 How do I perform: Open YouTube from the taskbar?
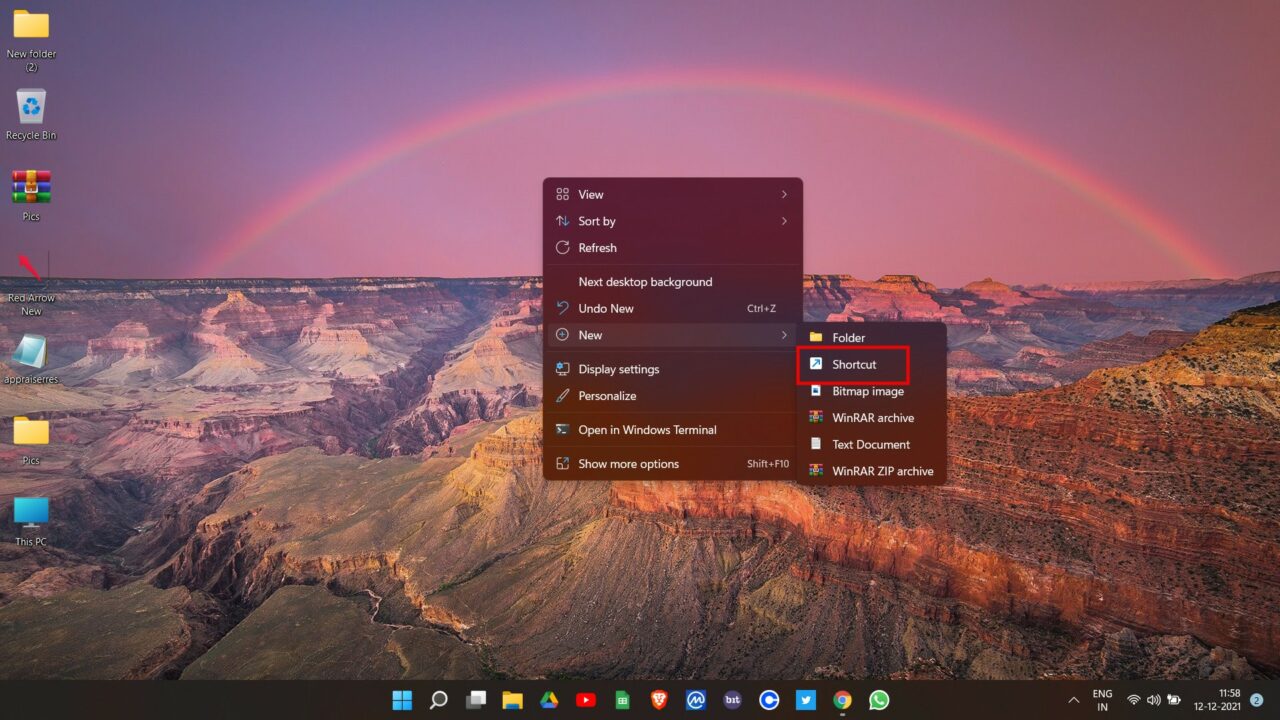coord(586,700)
